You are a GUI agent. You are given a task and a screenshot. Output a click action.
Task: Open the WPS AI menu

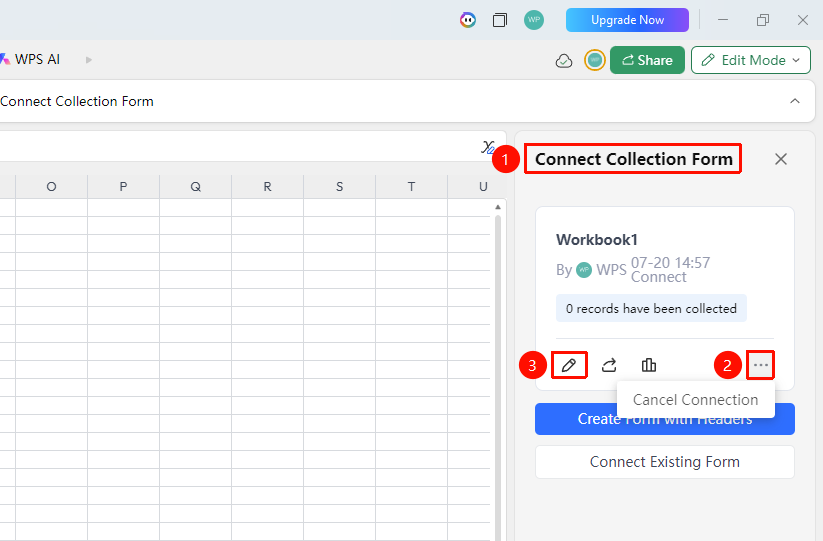coord(31,59)
